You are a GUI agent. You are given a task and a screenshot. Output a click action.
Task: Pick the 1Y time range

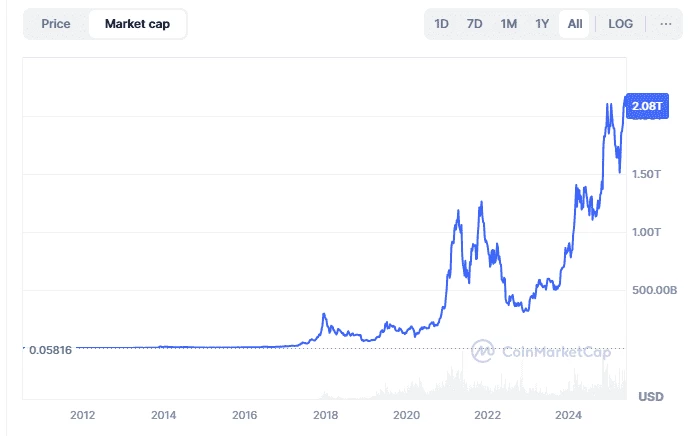pyautogui.click(x=542, y=24)
